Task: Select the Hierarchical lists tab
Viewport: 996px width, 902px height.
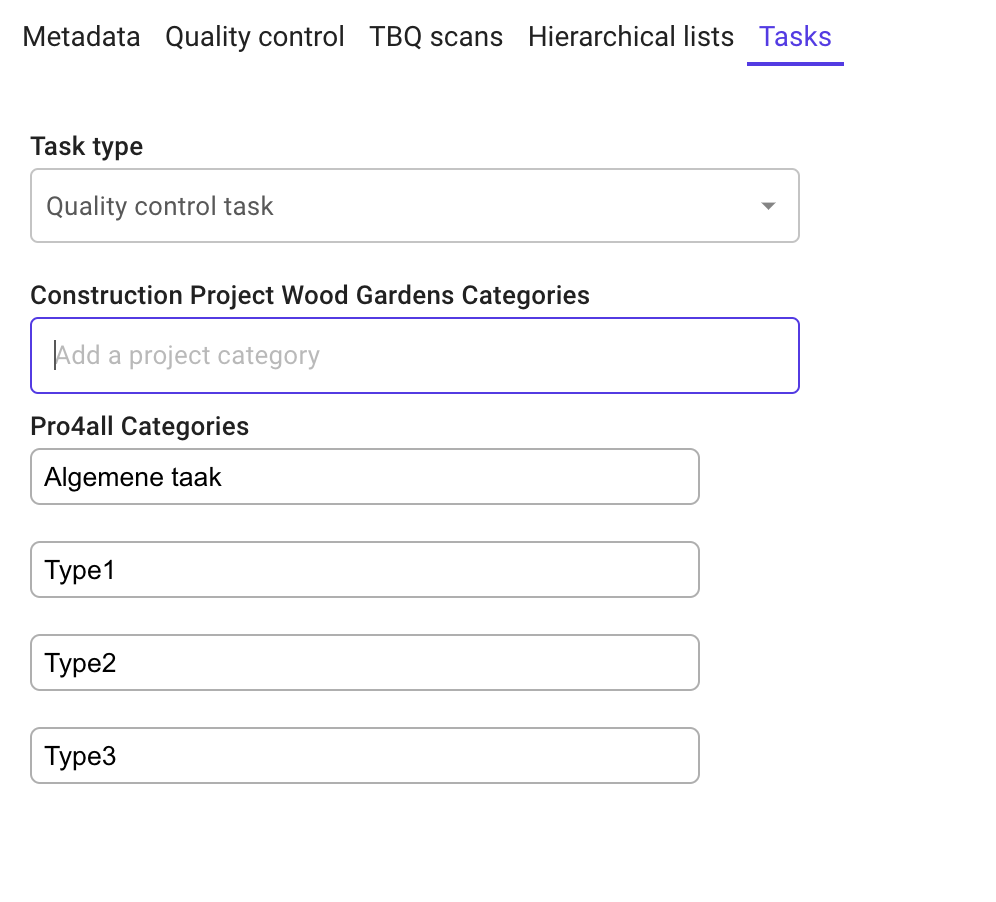Action: [631, 37]
